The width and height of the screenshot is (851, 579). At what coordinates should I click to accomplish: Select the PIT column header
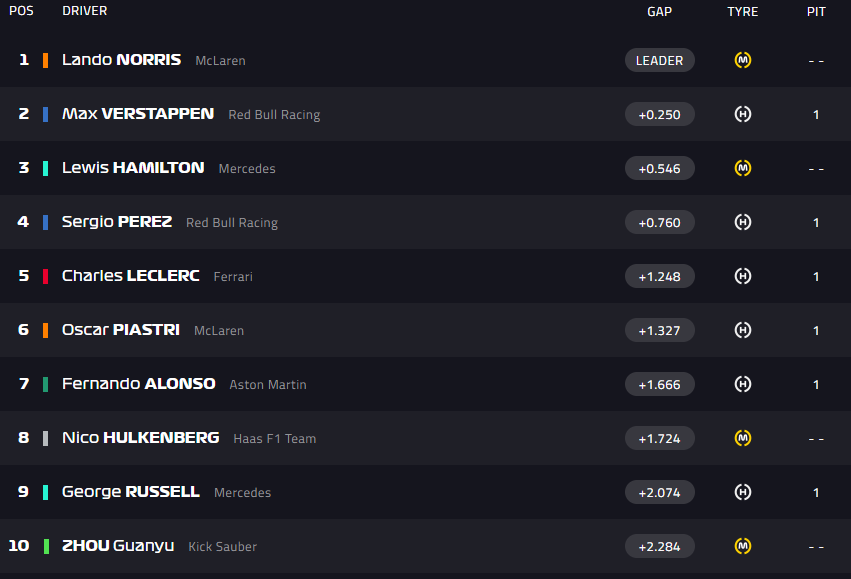[816, 11]
